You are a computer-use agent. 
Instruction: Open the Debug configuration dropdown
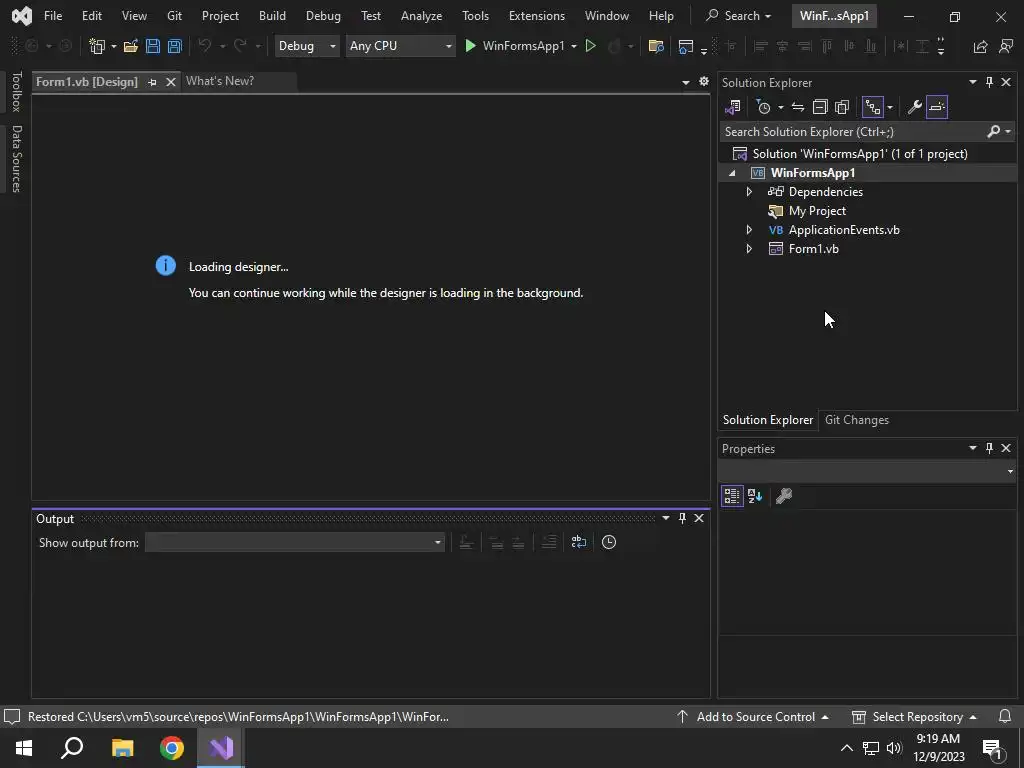(x=332, y=46)
